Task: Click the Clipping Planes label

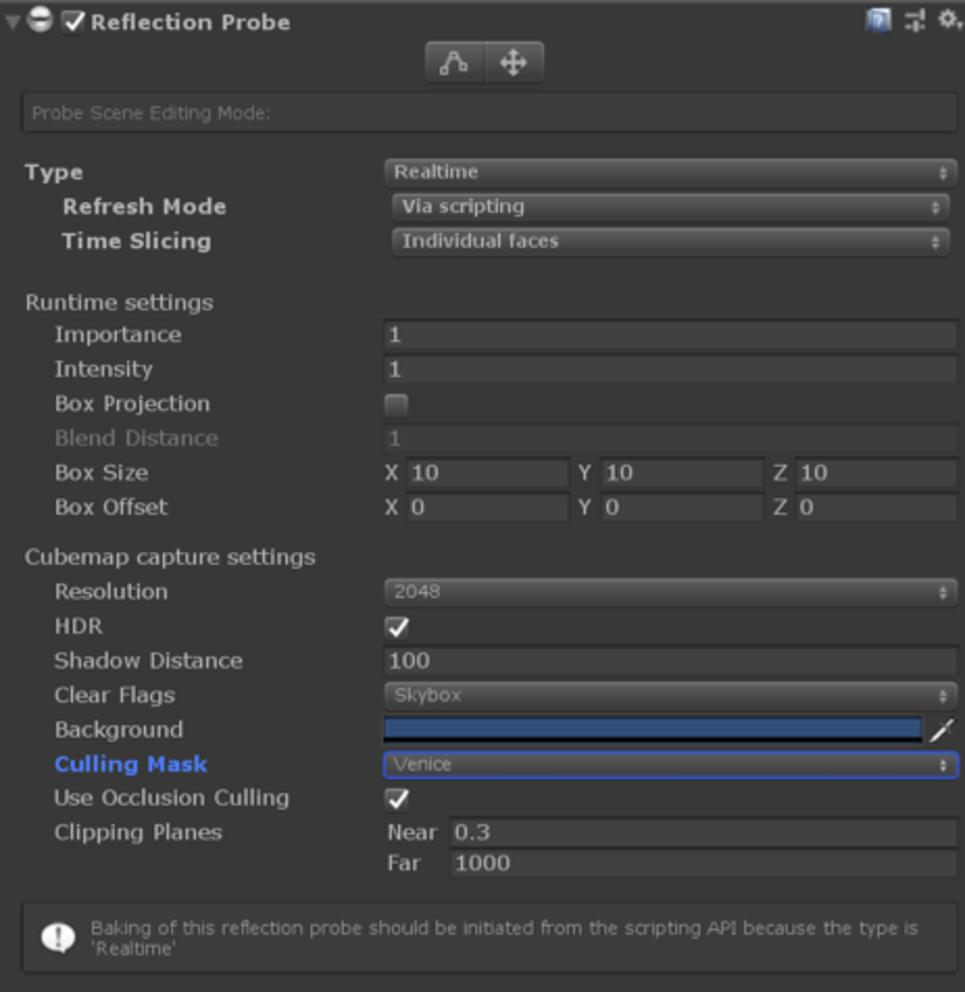Action: tap(138, 833)
